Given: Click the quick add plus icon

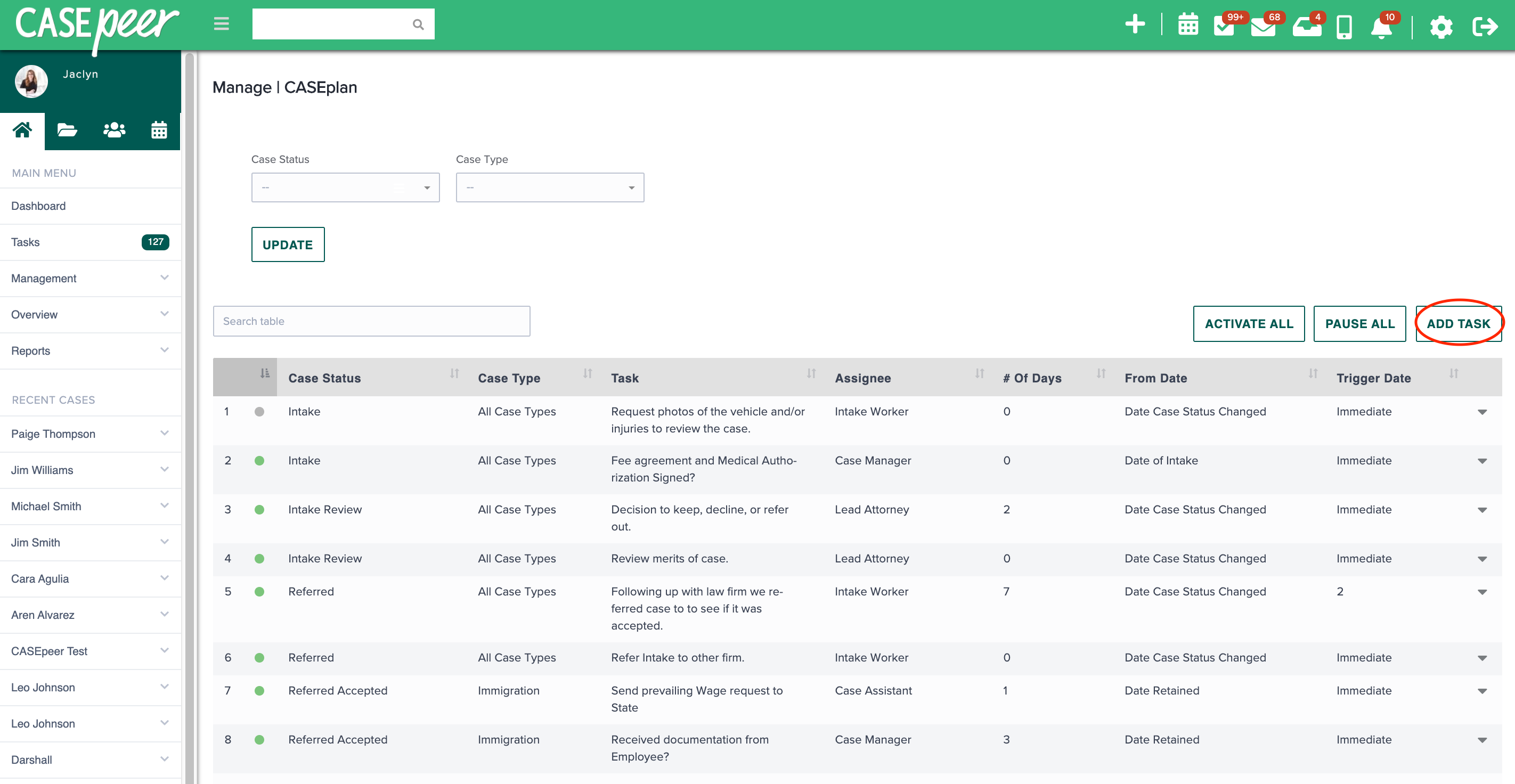Looking at the screenshot, I should (1135, 24).
